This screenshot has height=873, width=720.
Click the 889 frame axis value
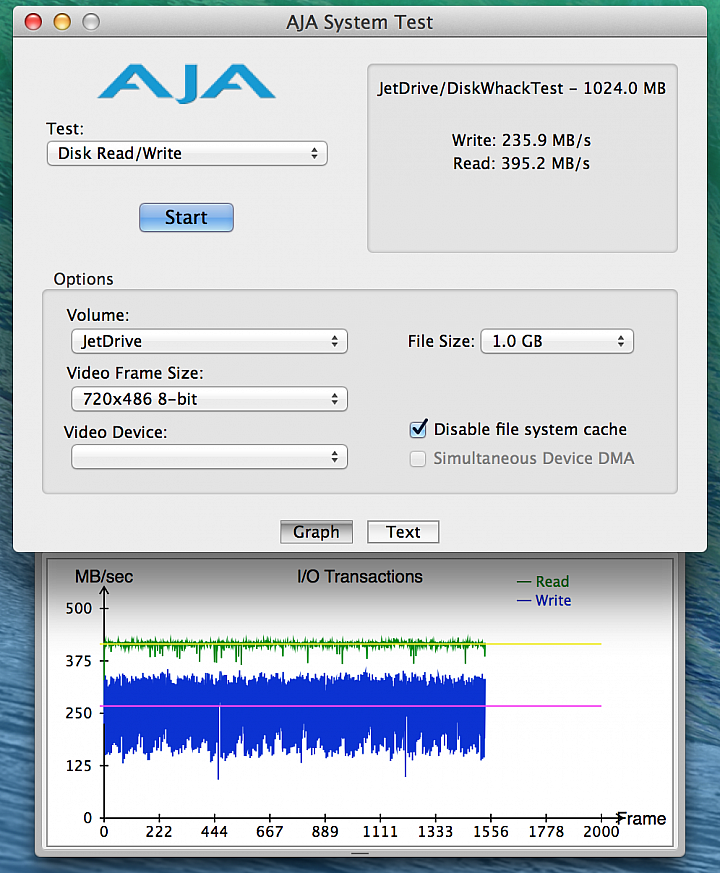(x=325, y=832)
